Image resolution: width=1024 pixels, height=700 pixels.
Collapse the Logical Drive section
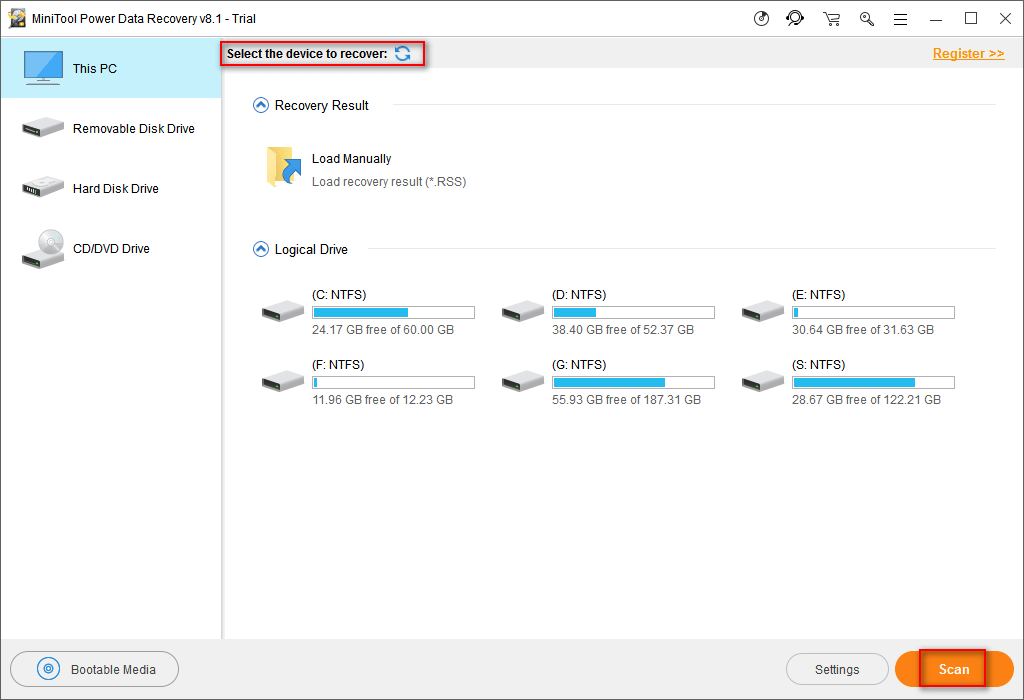261,249
